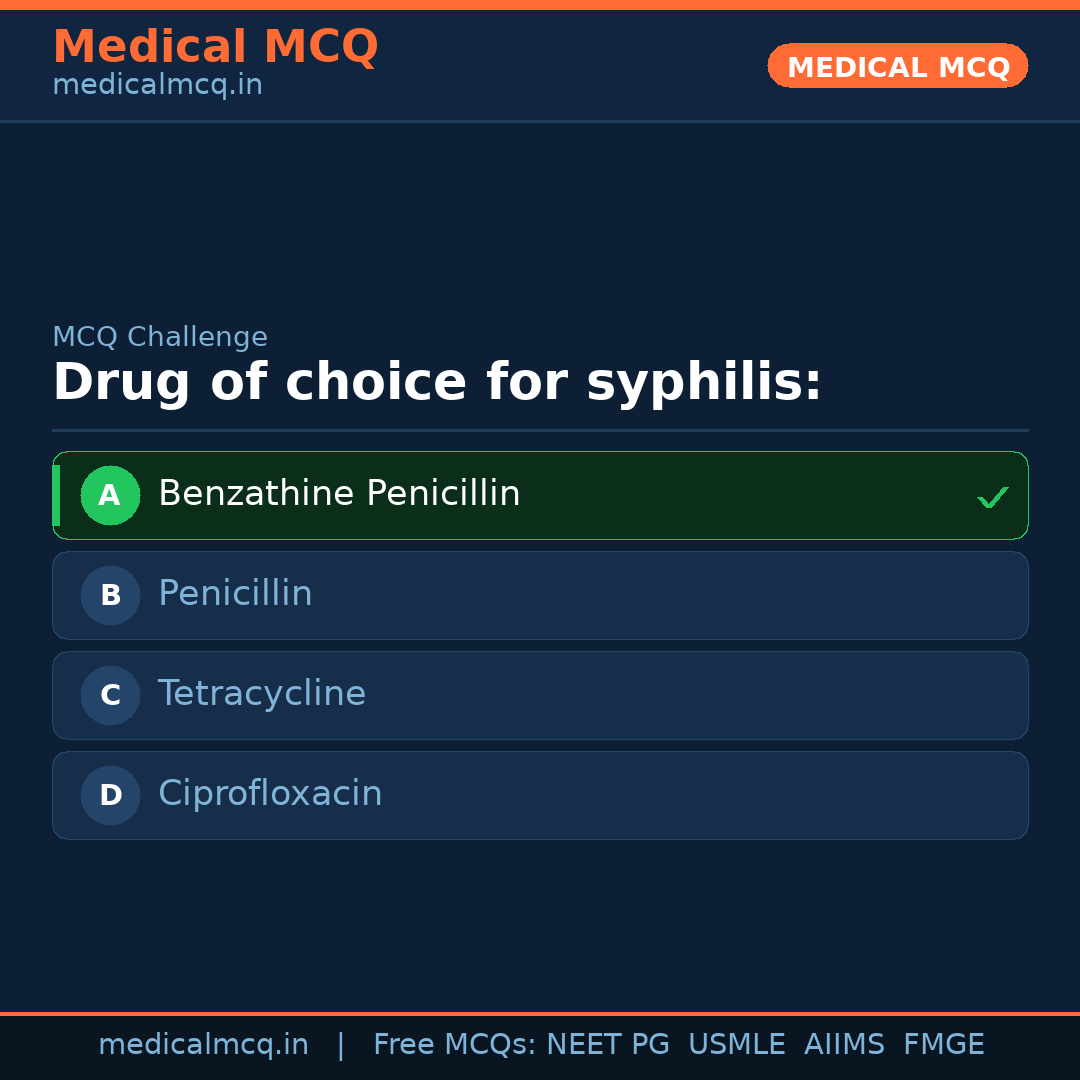Click the syphilis question heading
The height and width of the screenshot is (1080, 1080).
437,383
